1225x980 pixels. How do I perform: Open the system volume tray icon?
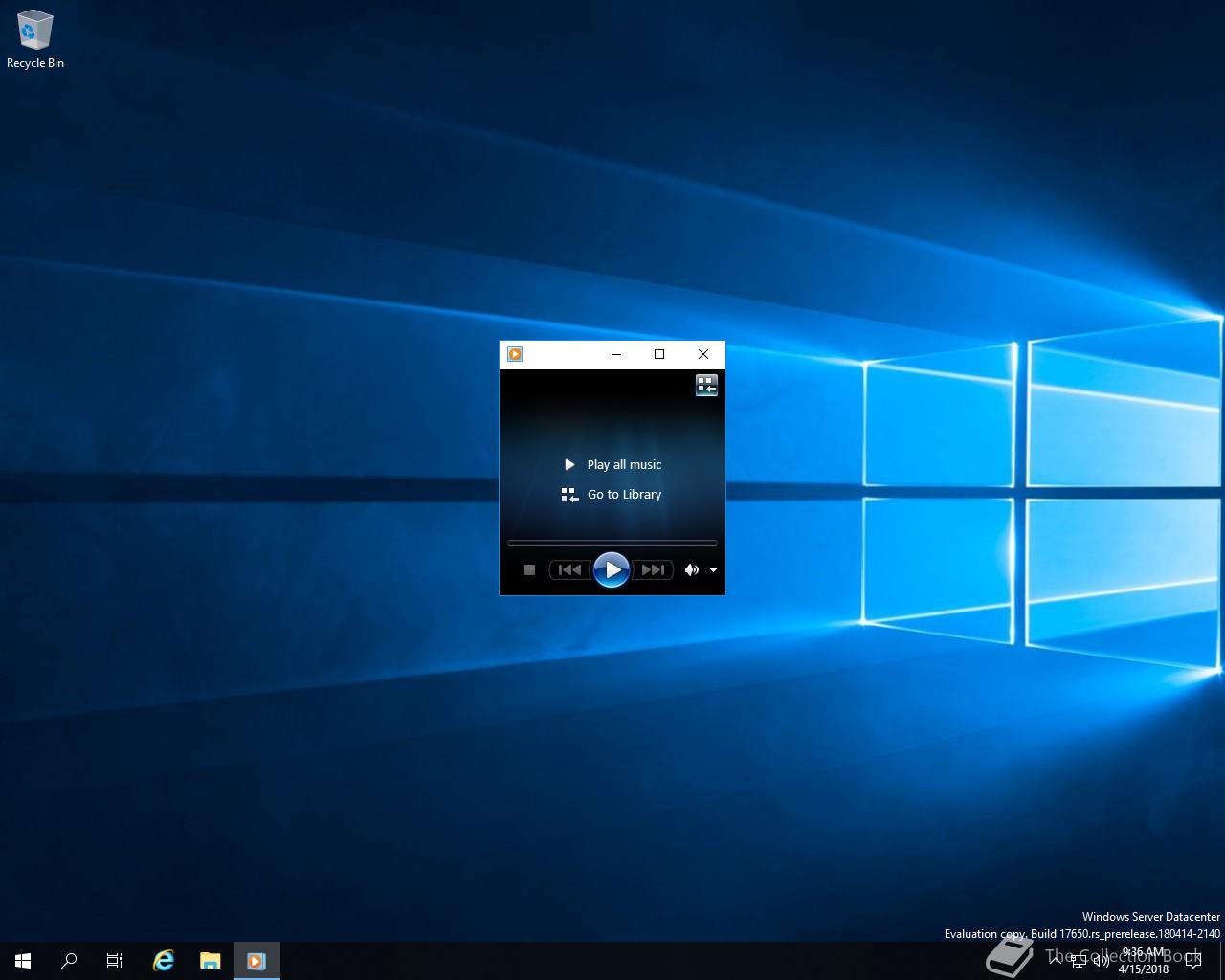tap(1102, 961)
